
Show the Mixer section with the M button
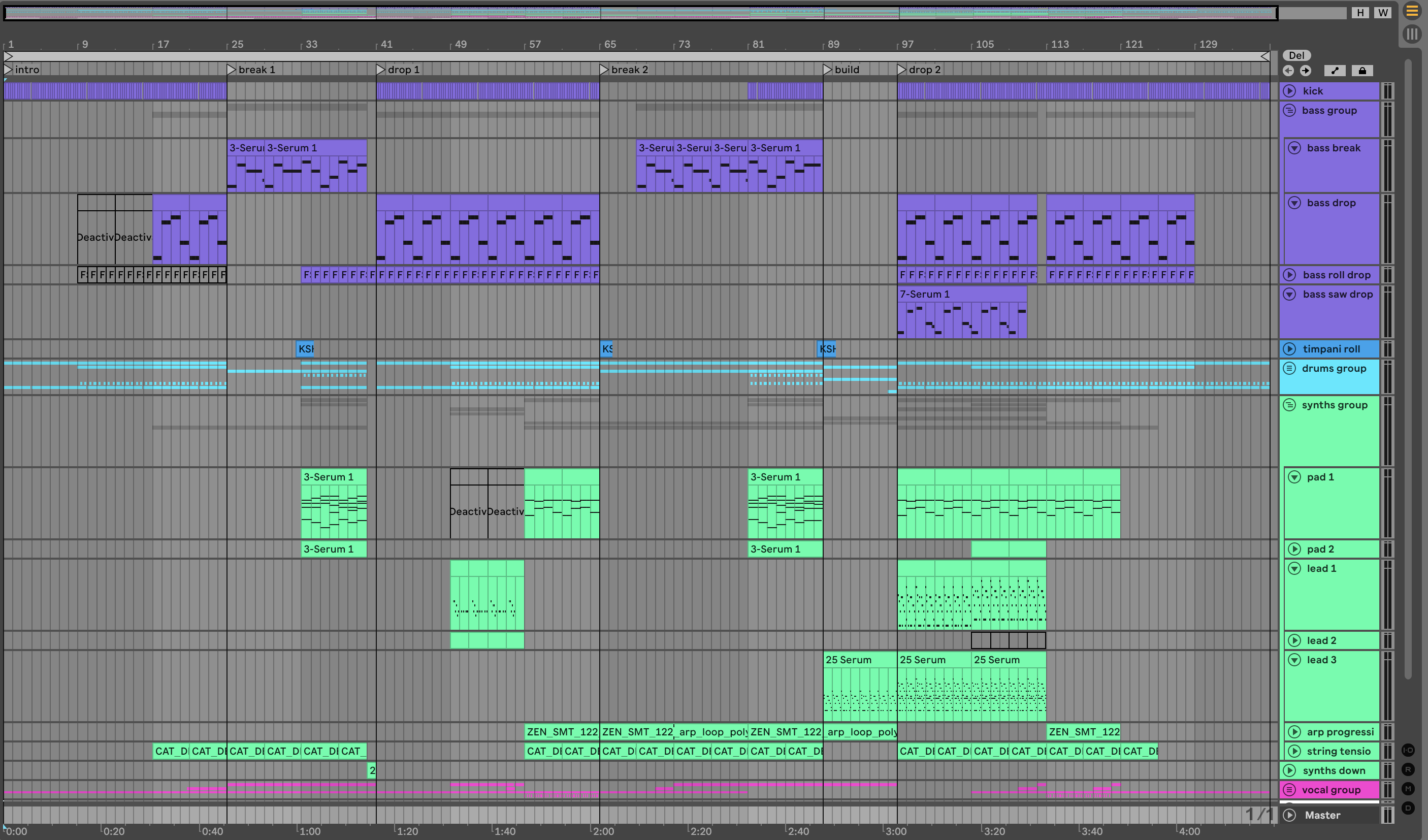point(1408,788)
